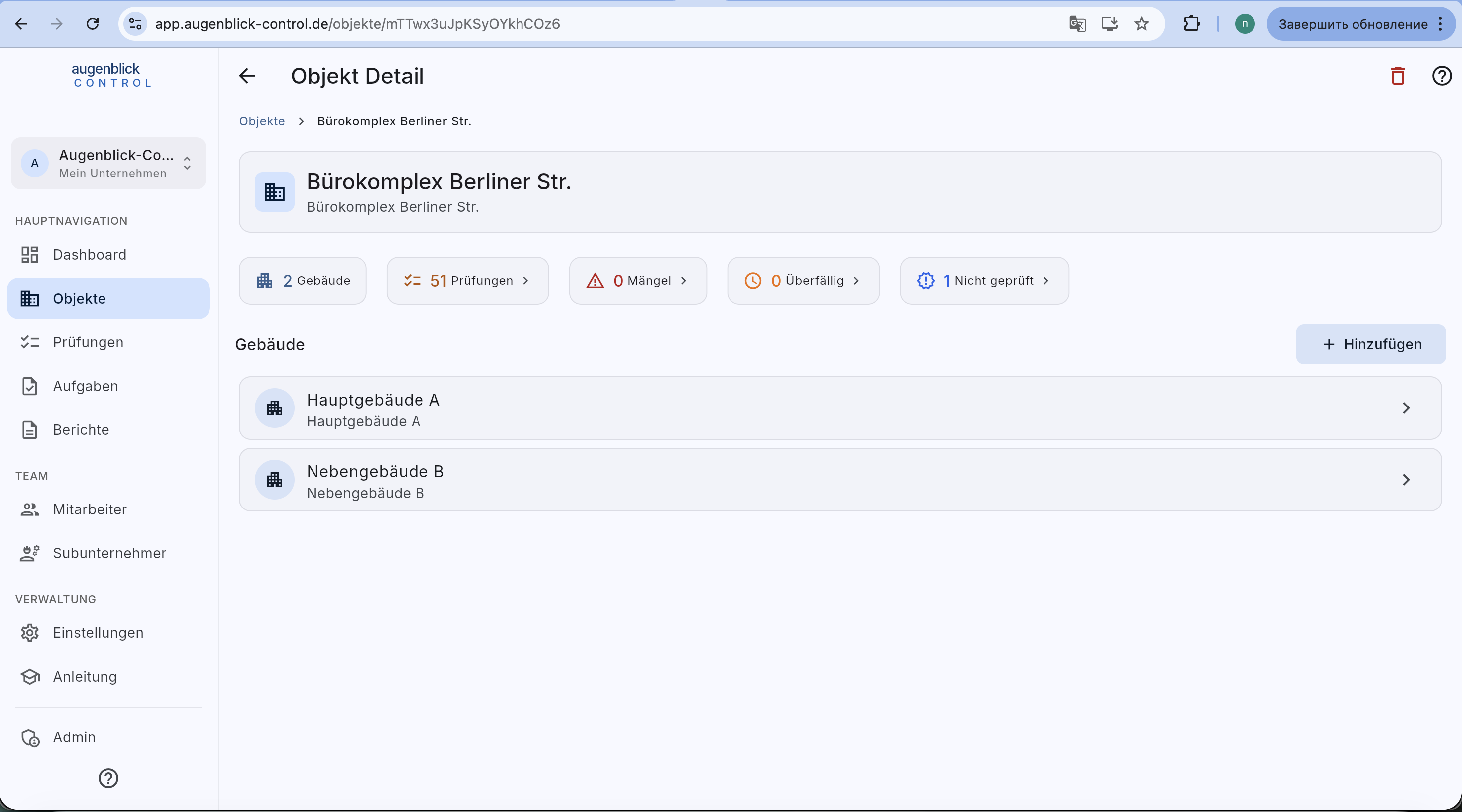Click the browser address bar URL
Screen dimensions: 1462x812
point(358,24)
